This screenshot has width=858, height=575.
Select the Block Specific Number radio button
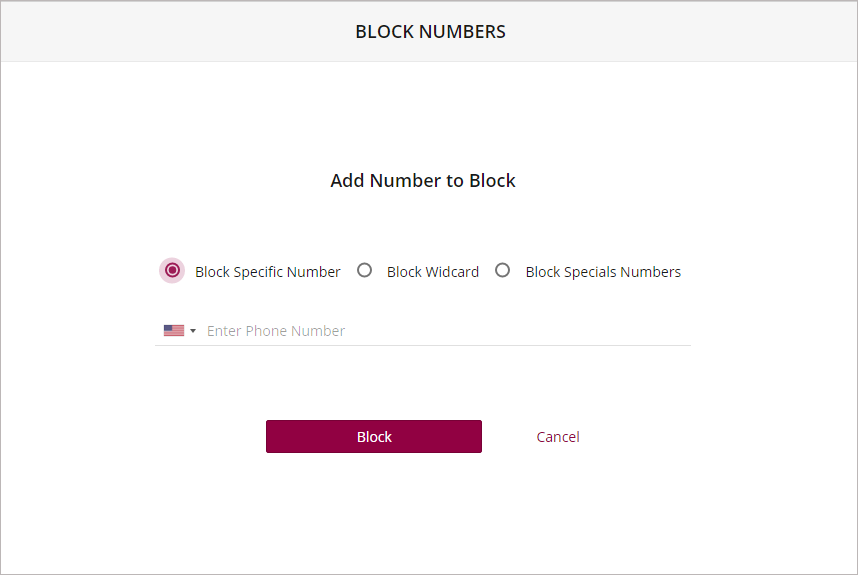coord(172,270)
